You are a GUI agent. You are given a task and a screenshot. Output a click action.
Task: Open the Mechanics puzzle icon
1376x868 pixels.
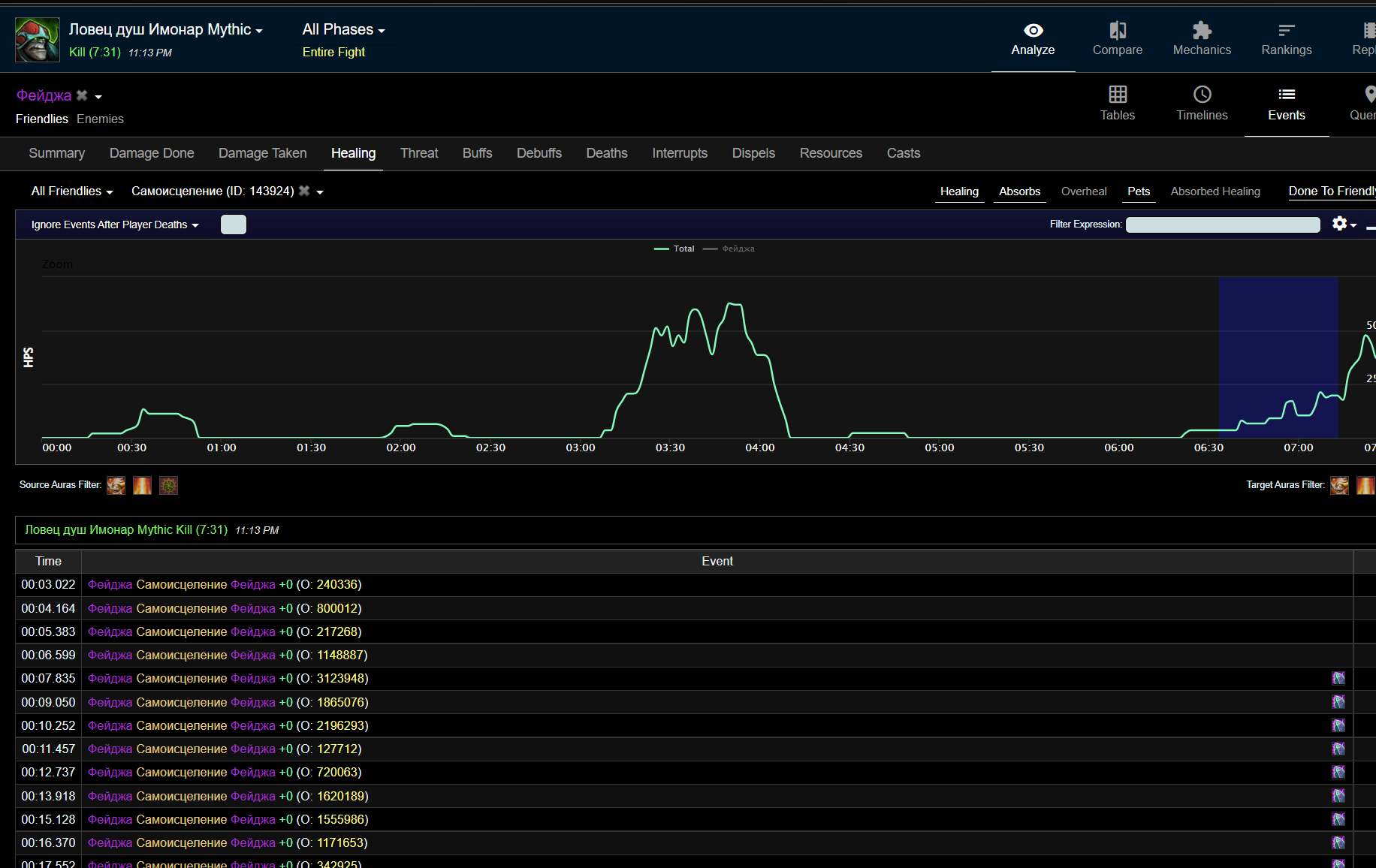pyautogui.click(x=1202, y=31)
